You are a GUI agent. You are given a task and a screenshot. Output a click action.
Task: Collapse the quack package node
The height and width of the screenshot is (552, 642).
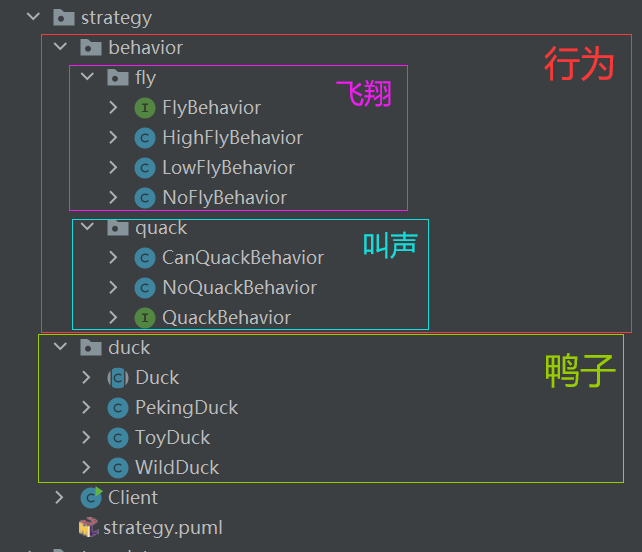click(87, 228)
